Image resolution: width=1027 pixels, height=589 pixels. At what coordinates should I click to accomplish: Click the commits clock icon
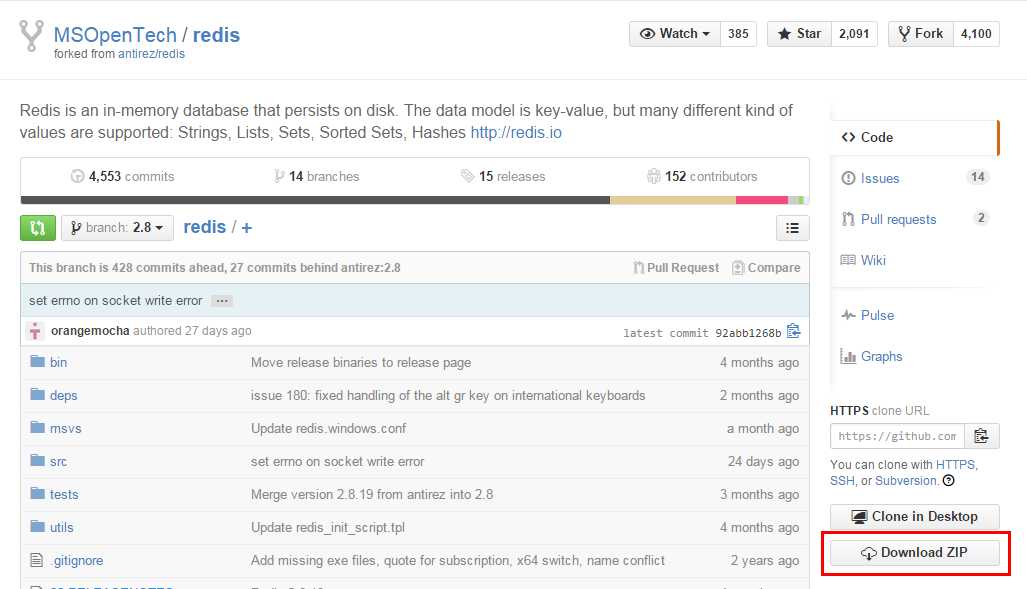click(x=77, y=176)
